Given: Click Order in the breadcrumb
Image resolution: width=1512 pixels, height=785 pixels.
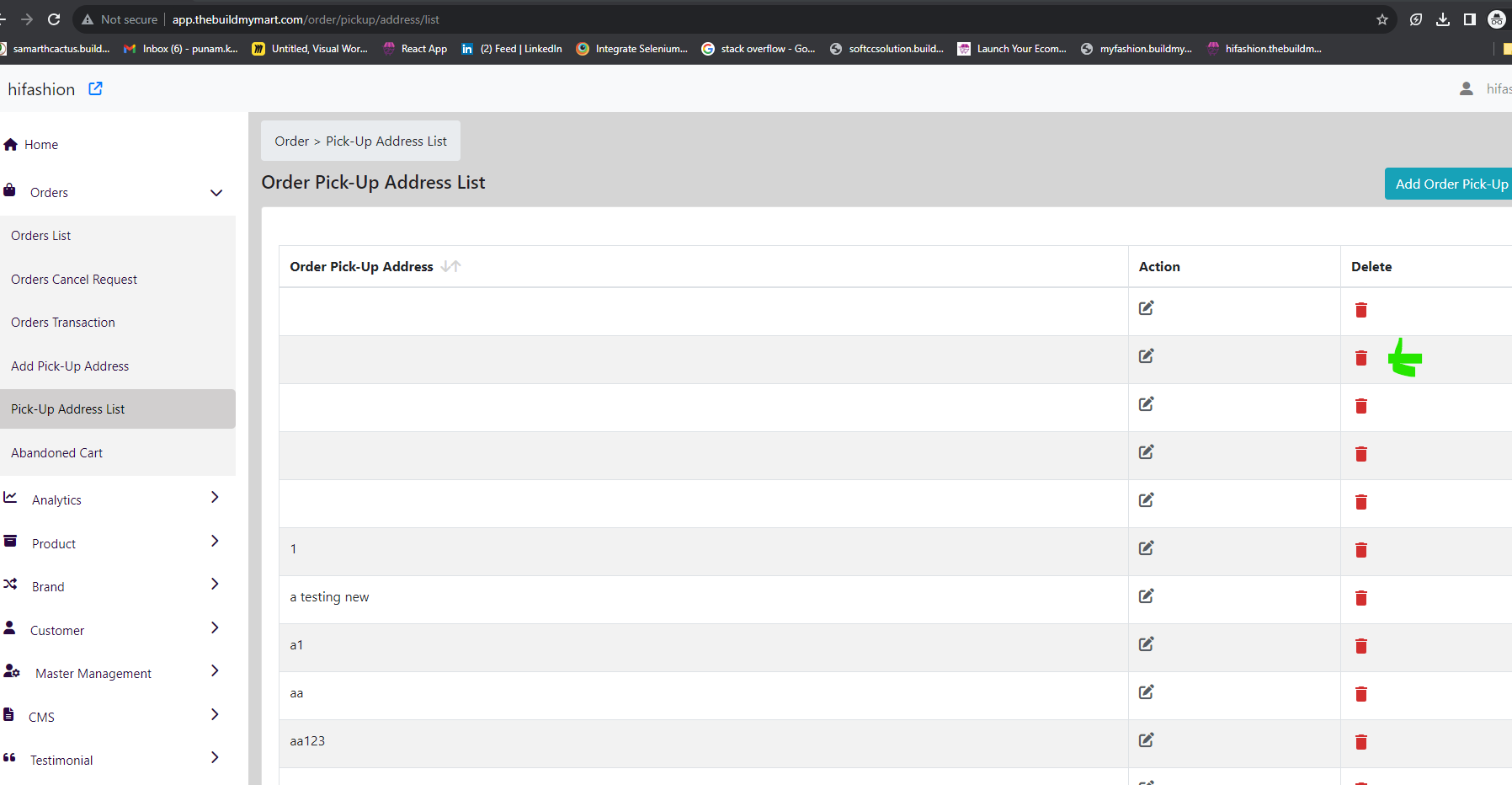Looking at the screenshot, I should pos(291,142).
